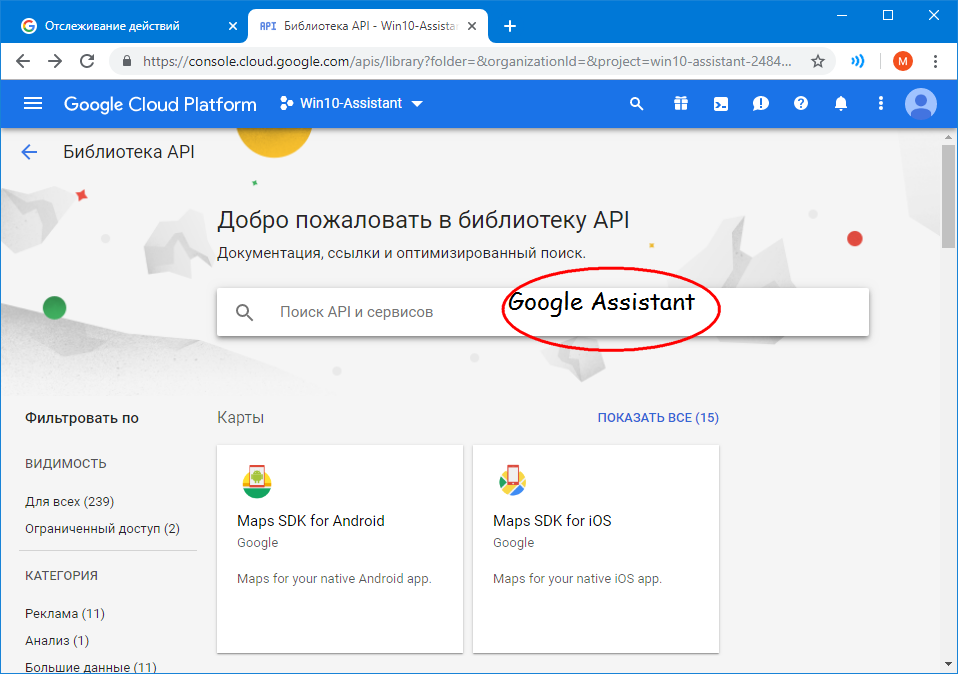Viewport: 958px width, 674px height.
Task: Go back with the API library arrow
Action: 29,152
